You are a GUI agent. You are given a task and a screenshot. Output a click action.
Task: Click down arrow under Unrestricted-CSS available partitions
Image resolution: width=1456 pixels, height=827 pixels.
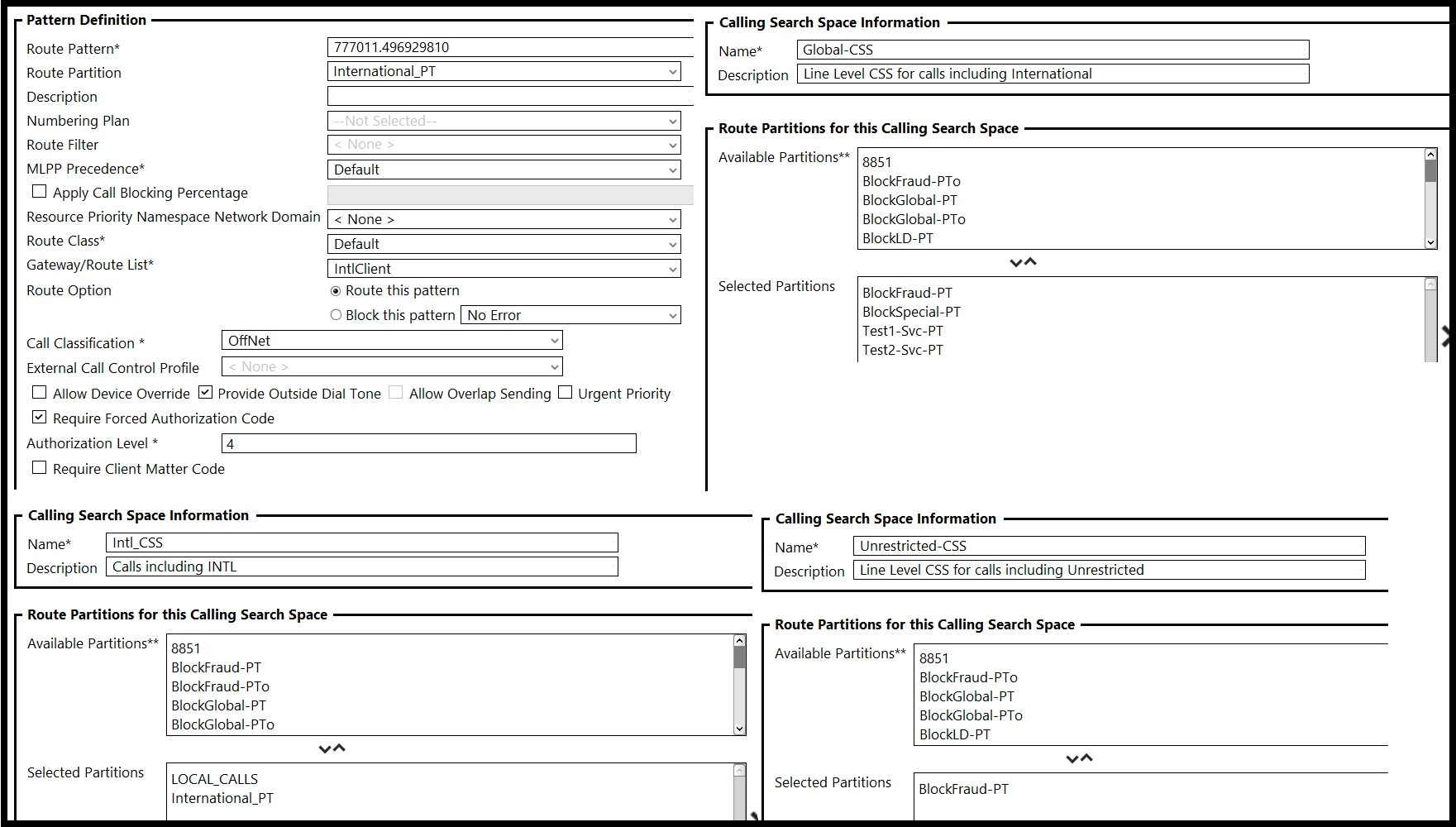click(x=1072, y=759)
